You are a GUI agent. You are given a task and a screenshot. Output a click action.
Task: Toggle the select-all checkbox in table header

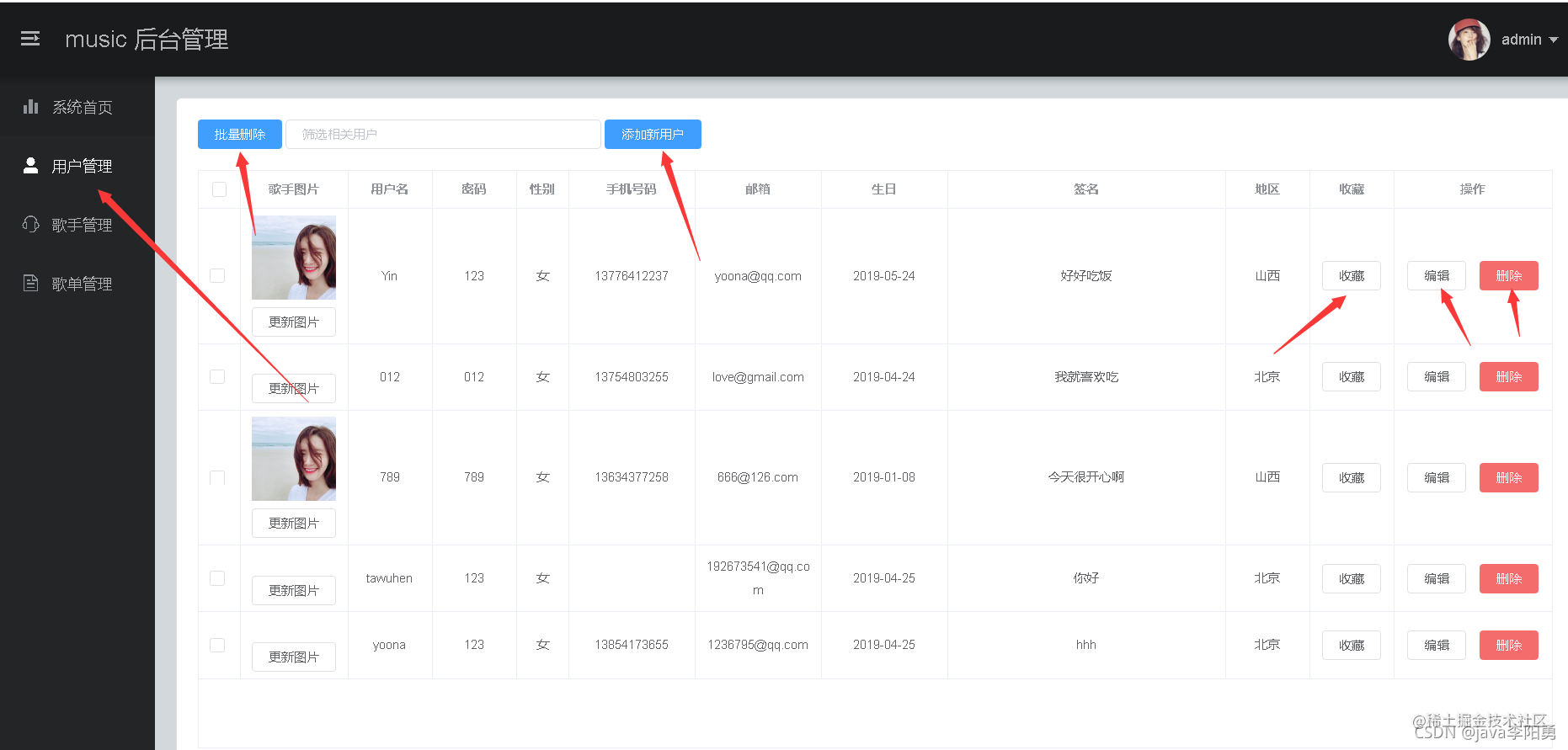pyautogui.click(x=219, y=189)
